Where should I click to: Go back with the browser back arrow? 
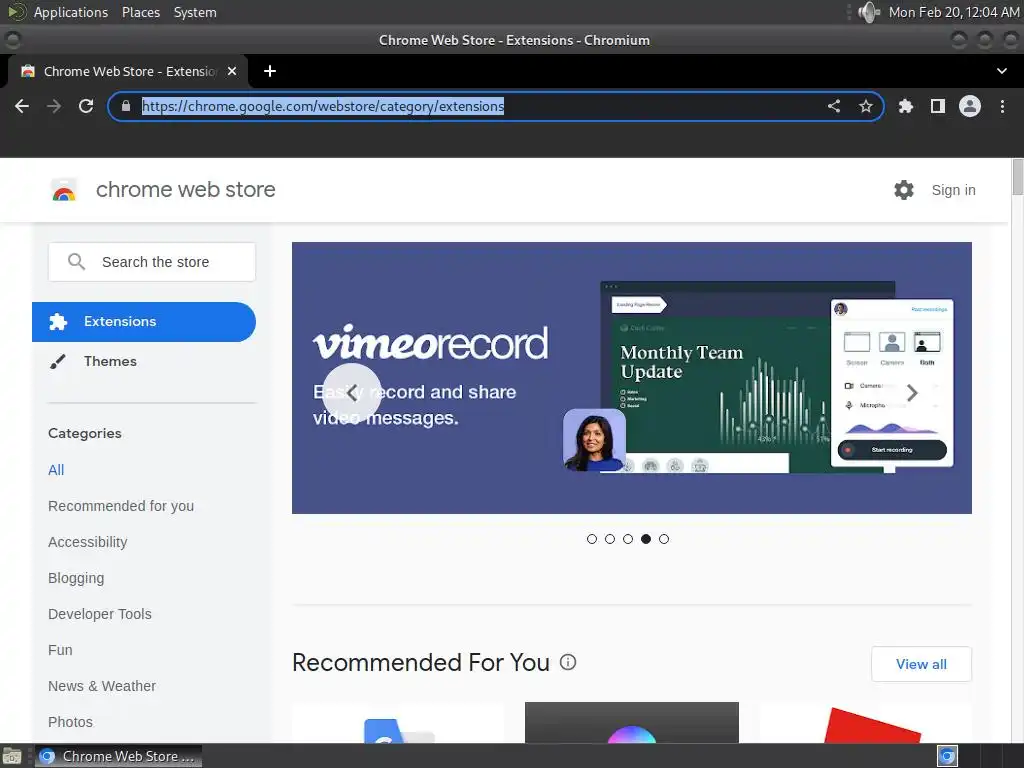pyautogui.click(x=22, y=106)
